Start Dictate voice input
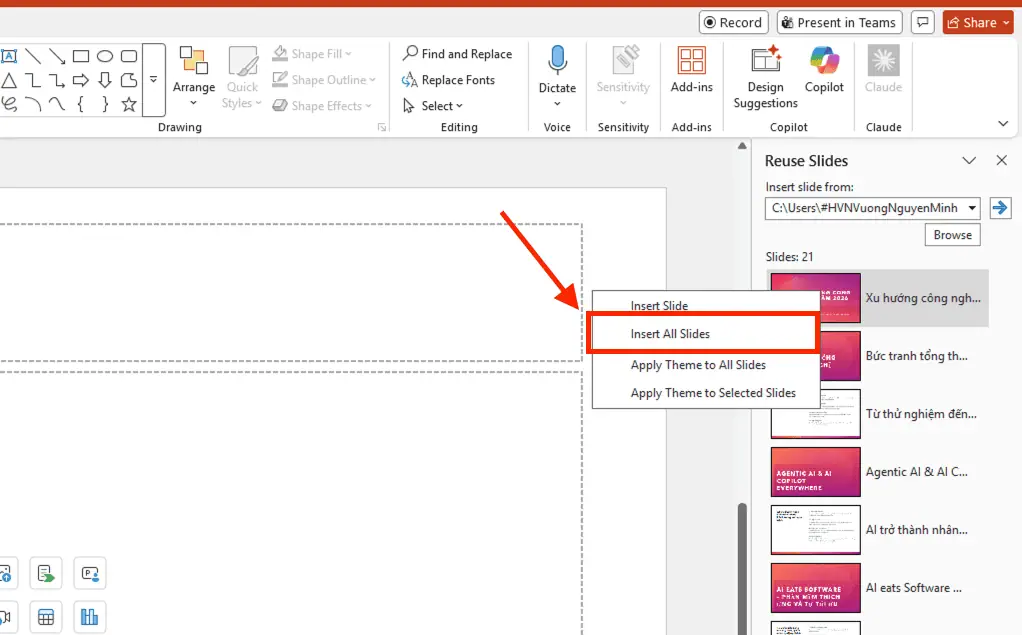Screen dimensions: 1022x635 [557, 77]
